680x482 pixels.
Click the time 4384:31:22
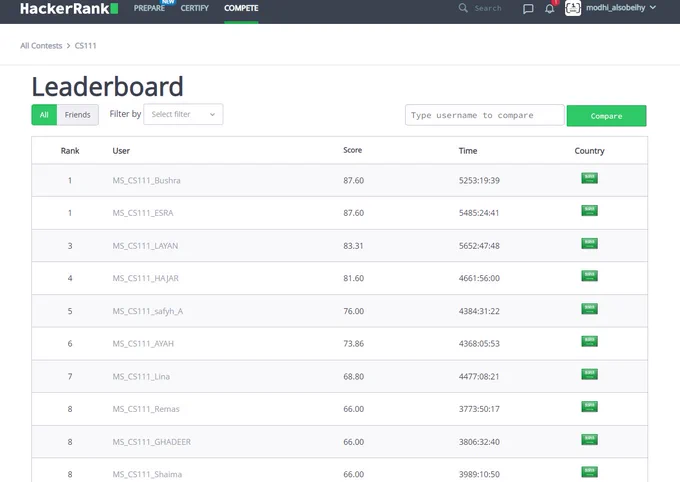479,311
